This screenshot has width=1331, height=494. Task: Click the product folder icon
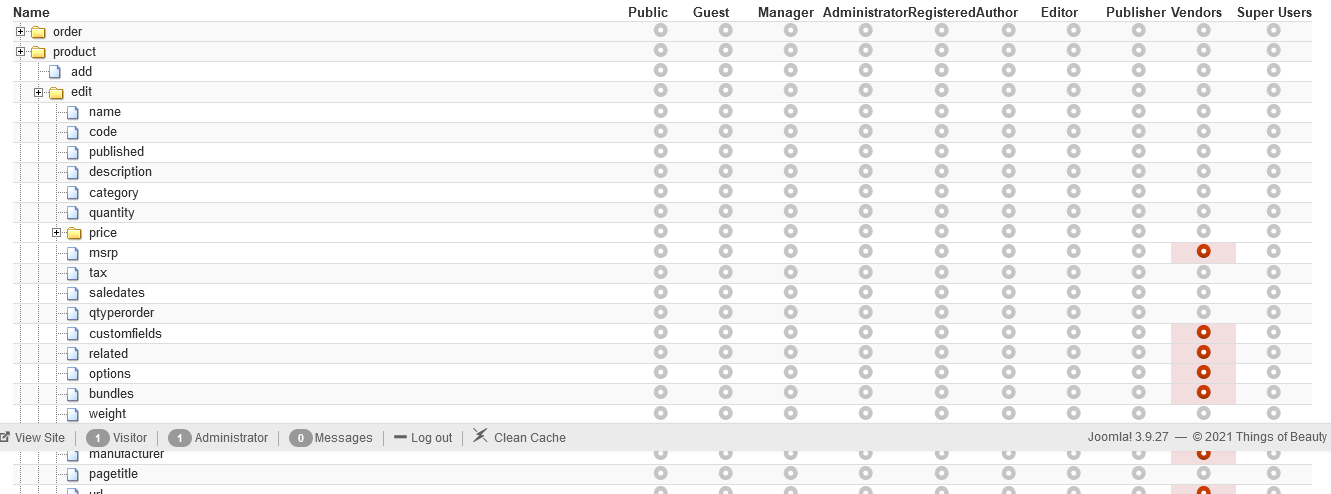coord(38,52)
